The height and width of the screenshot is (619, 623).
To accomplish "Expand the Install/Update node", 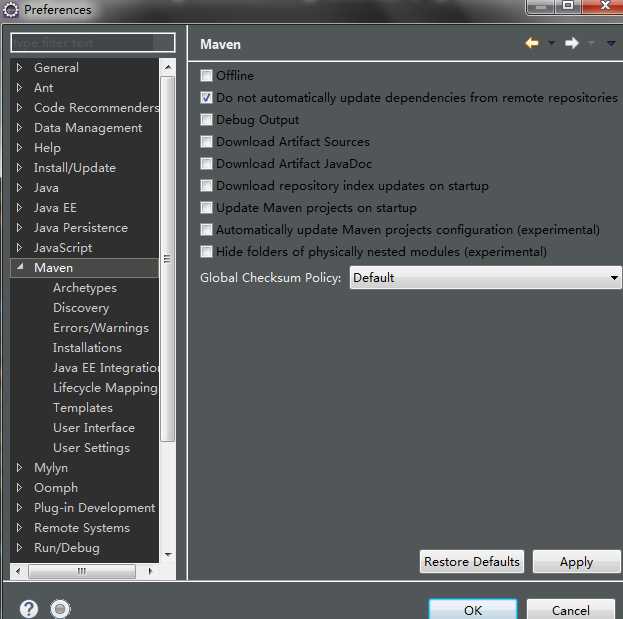I will click(x=19, y=167).
